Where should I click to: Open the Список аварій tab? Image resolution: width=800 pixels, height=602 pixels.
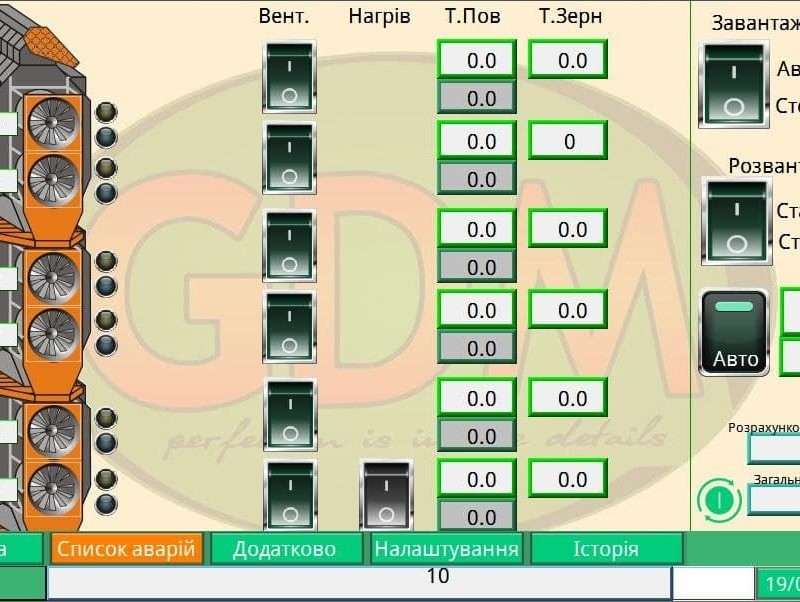(x=126, y=548)
